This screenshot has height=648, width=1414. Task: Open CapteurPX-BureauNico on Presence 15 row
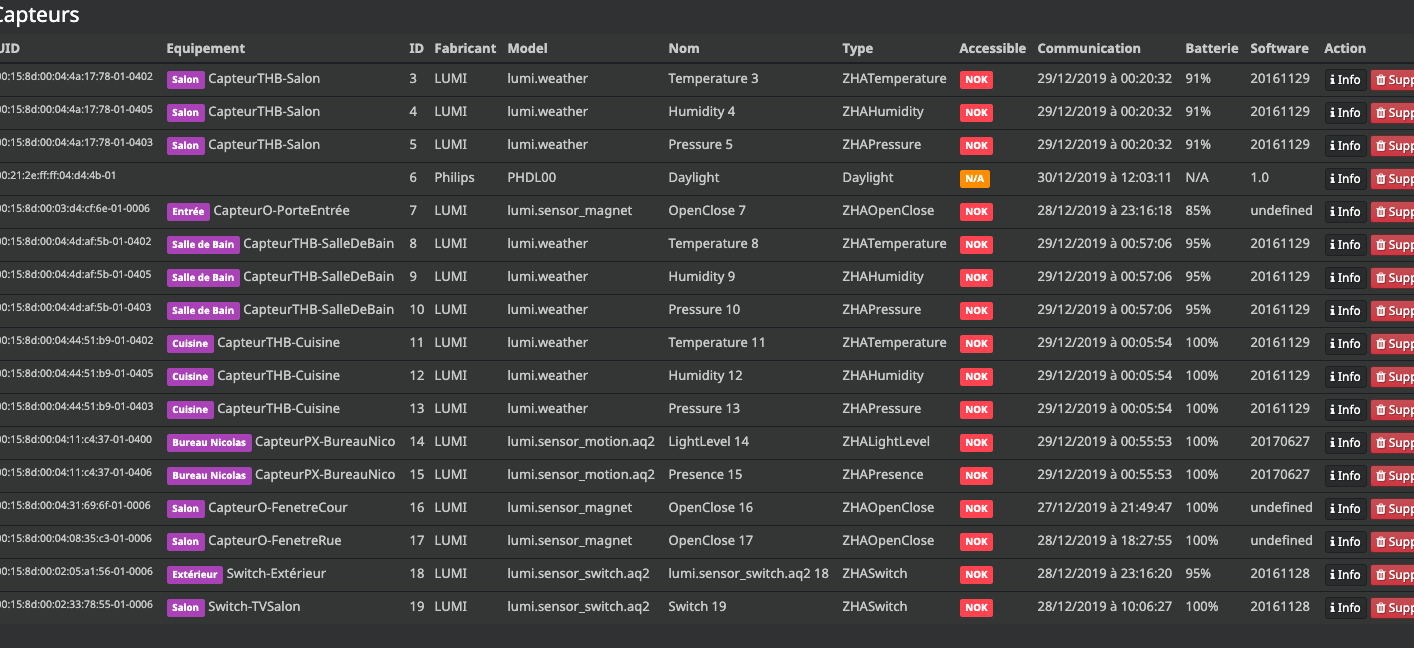point(325,475)
